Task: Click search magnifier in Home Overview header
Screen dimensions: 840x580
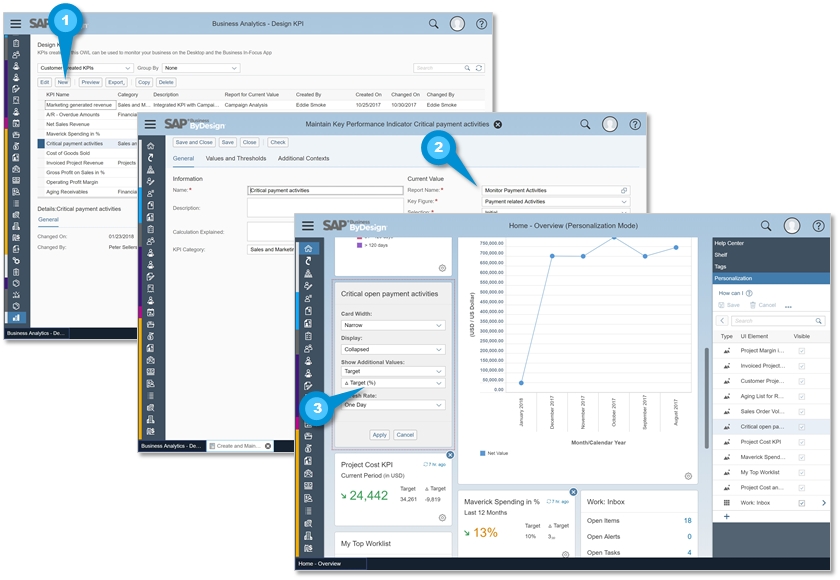Action: tap(766, 225)
